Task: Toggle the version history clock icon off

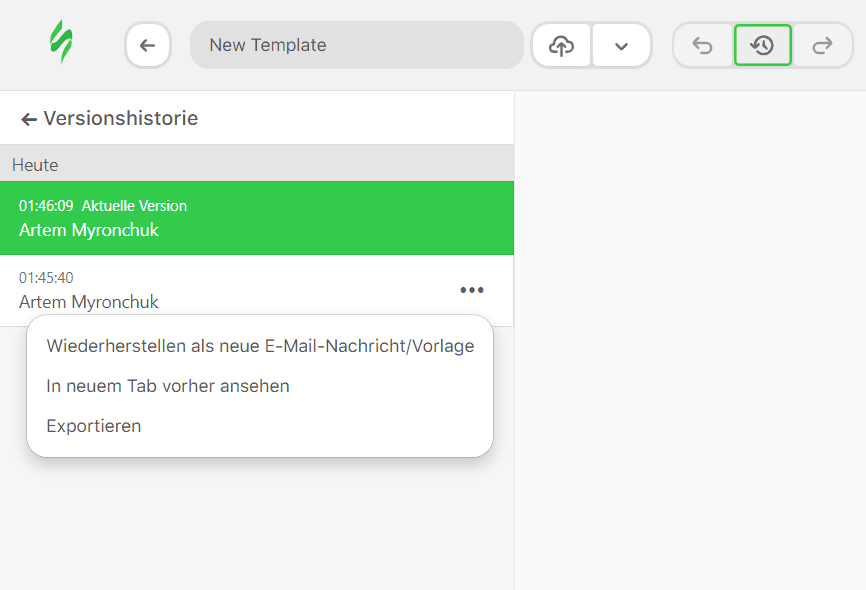Action: coord(762,45)
